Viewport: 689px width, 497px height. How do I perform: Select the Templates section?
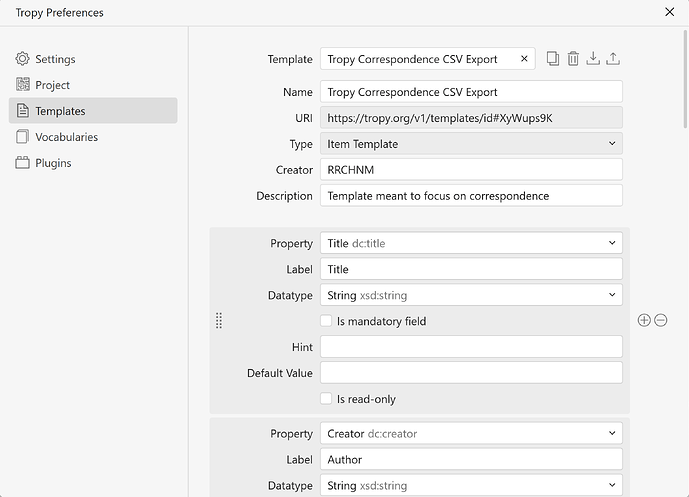(x=93, y=111)
